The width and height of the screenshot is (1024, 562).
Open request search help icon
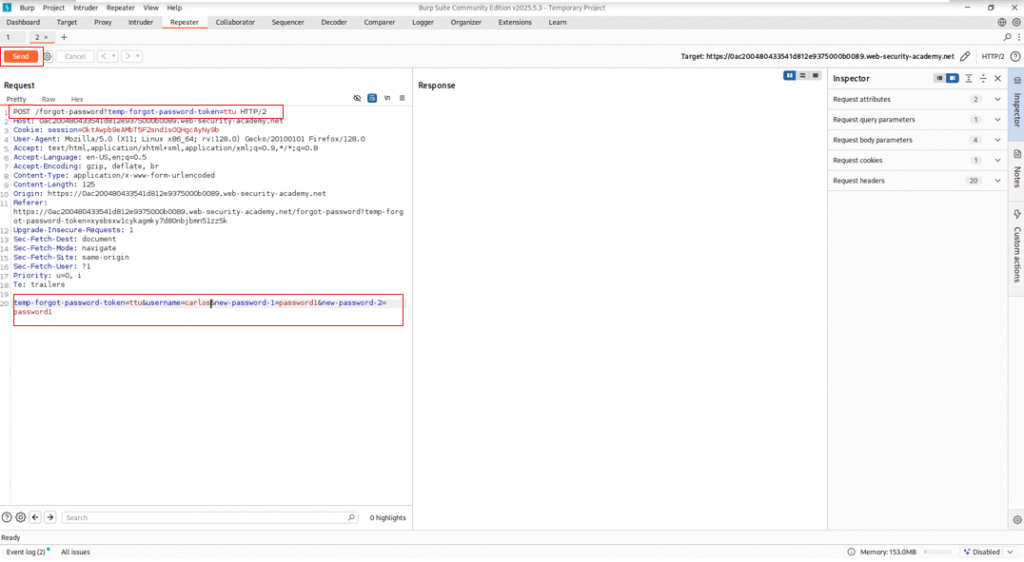[7, 517]
